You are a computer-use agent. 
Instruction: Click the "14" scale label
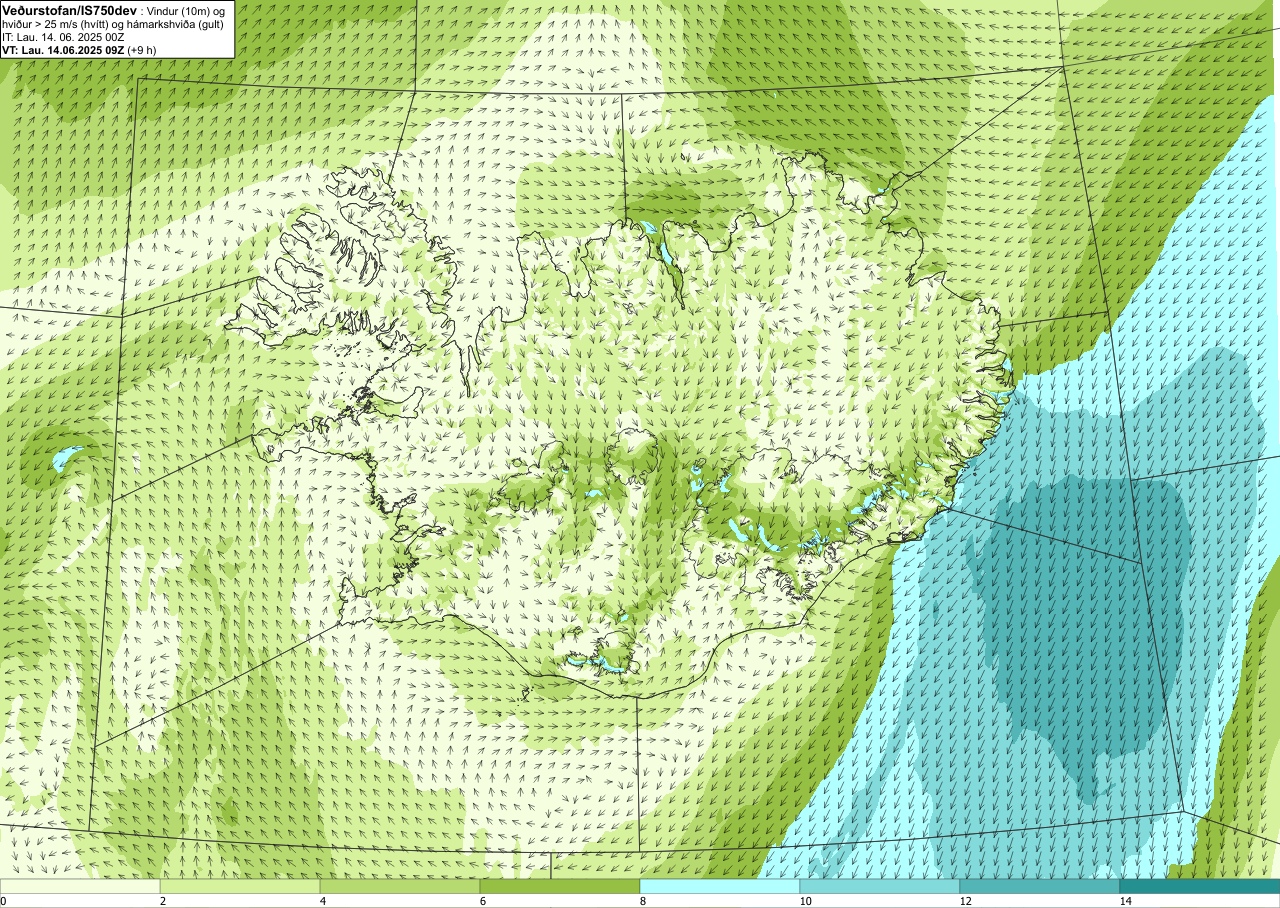pyautogui.click(x=1126, y=901)
